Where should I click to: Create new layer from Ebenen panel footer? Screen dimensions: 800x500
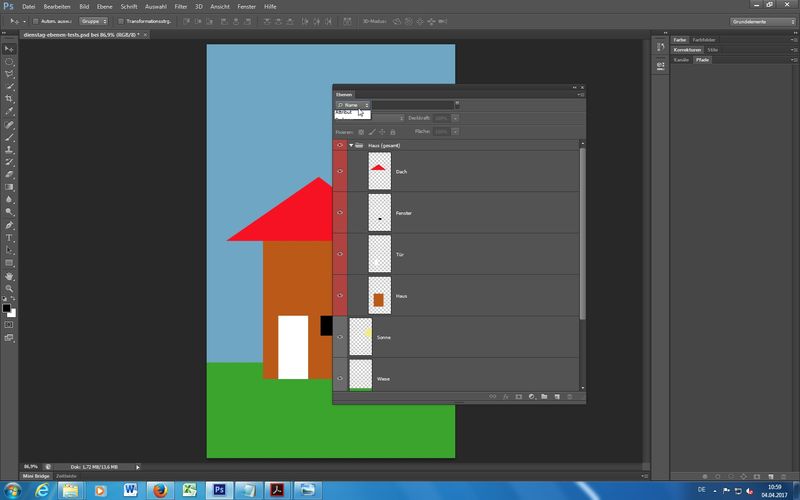(x=556, y=397)
